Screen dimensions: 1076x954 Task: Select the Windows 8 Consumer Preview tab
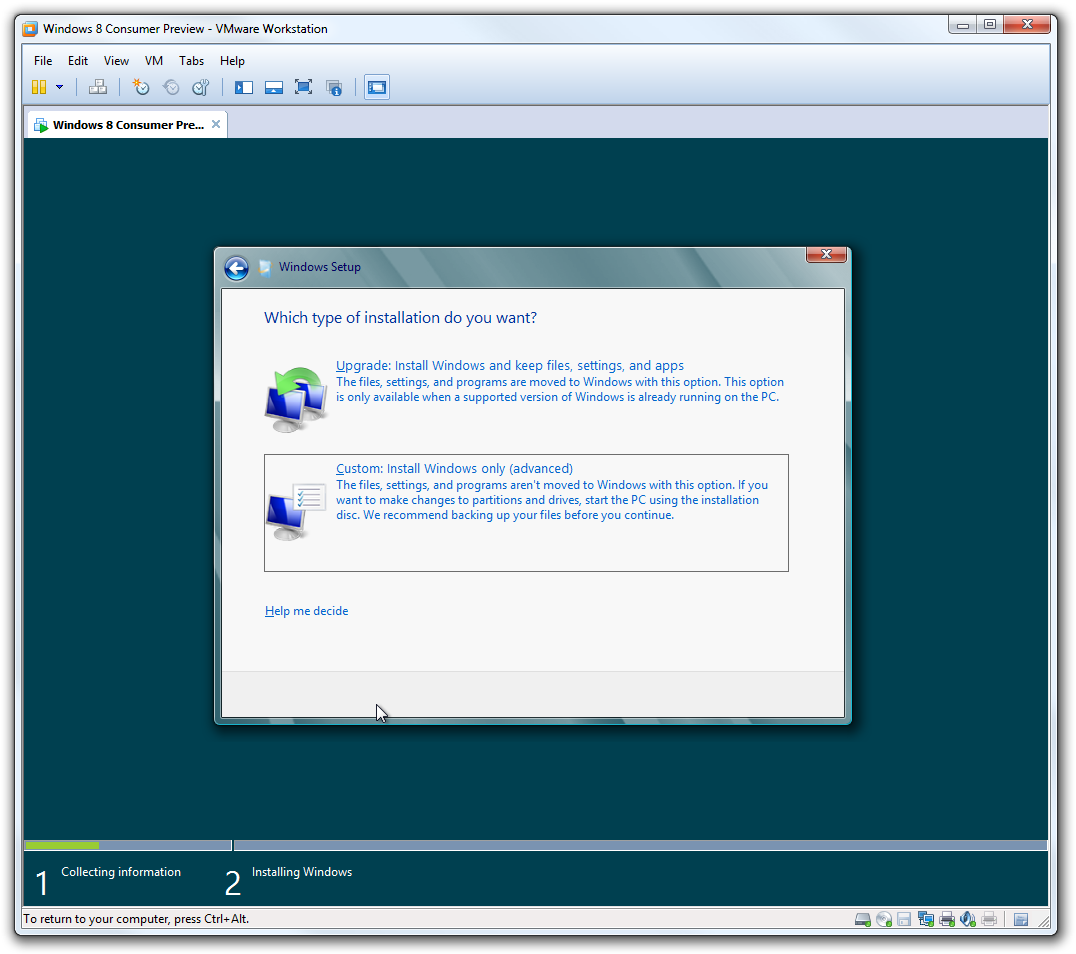coord(128,125)
